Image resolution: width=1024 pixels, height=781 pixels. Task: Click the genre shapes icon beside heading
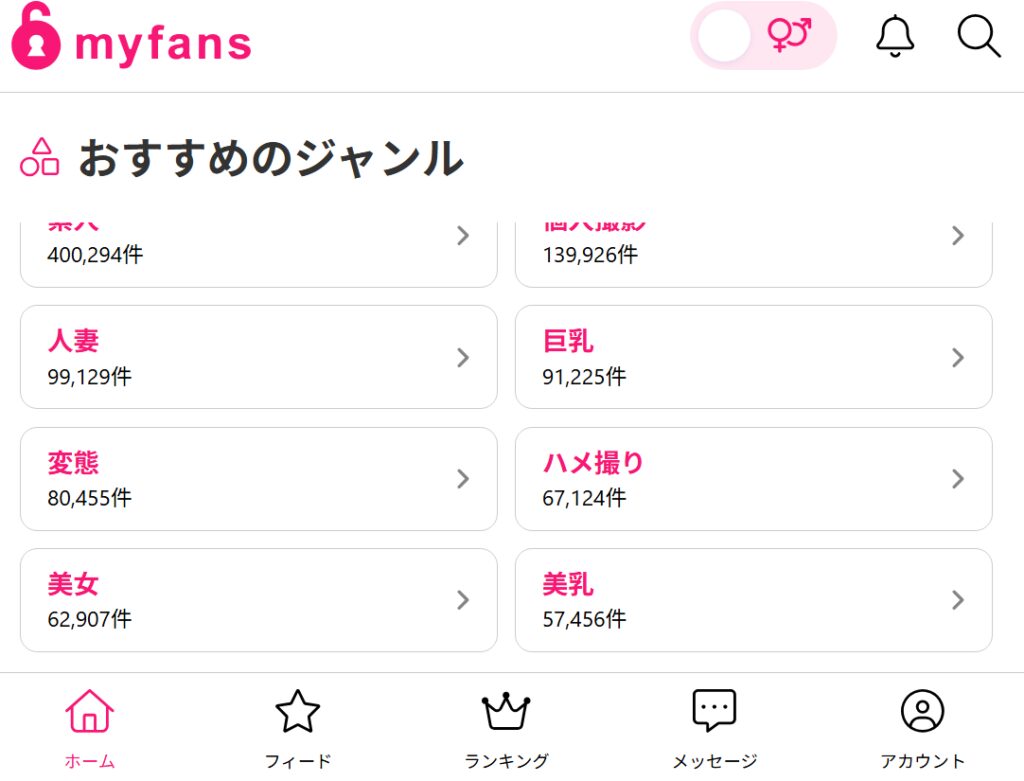coord(39,157)
